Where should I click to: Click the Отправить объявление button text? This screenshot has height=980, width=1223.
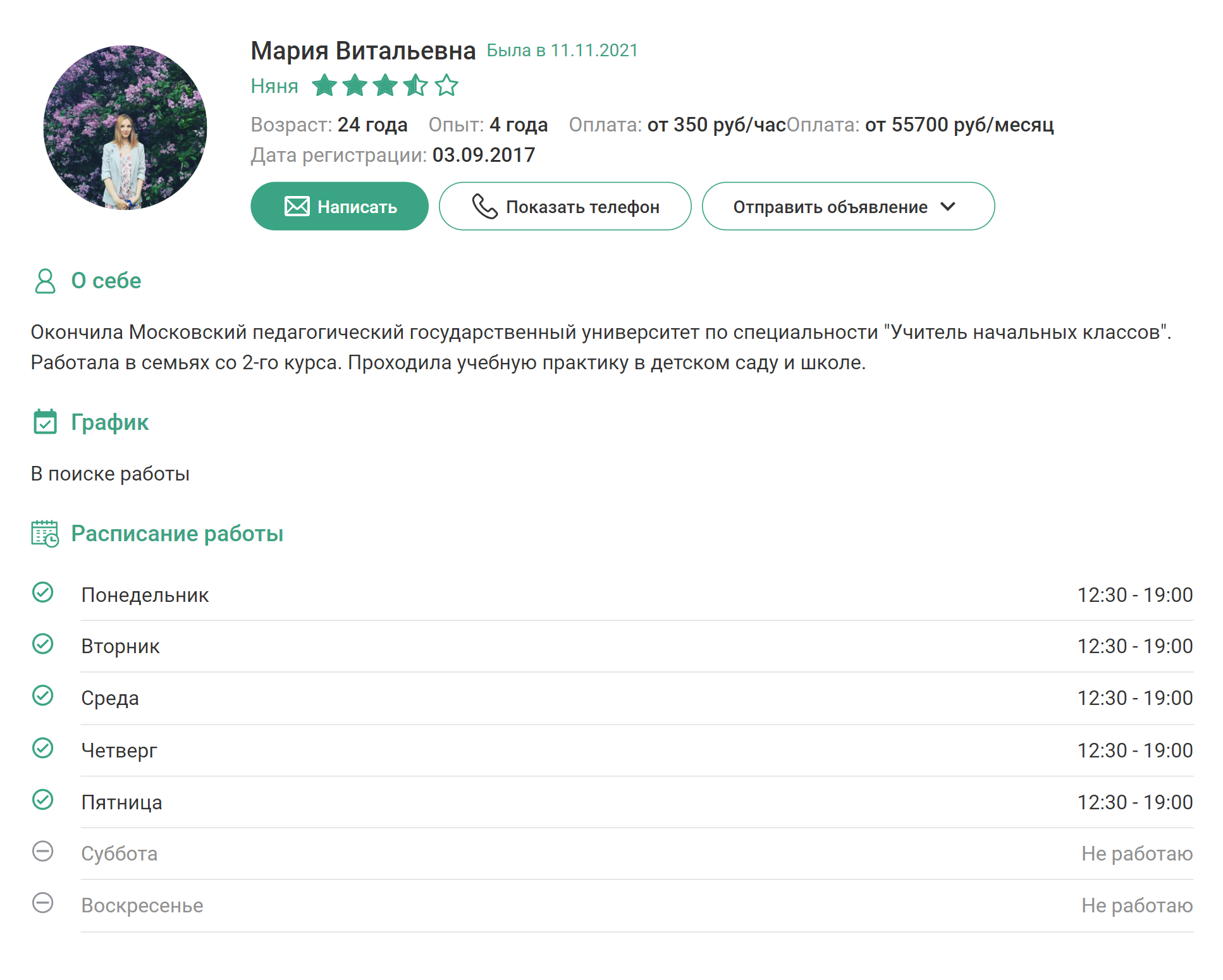pos(830,207)
